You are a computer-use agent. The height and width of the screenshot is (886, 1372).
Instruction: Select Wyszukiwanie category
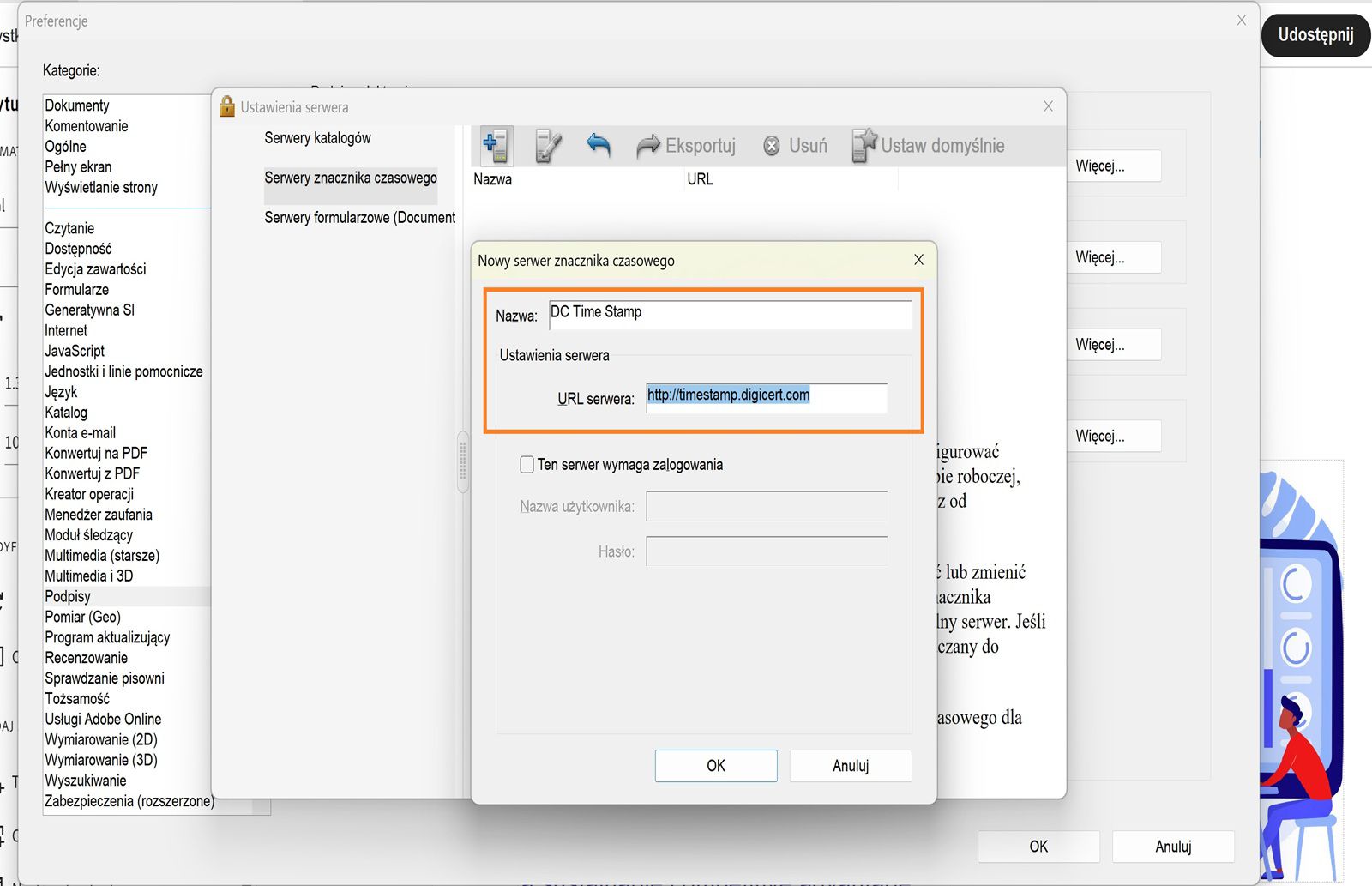pyautogui.click(x=86, y=781)
